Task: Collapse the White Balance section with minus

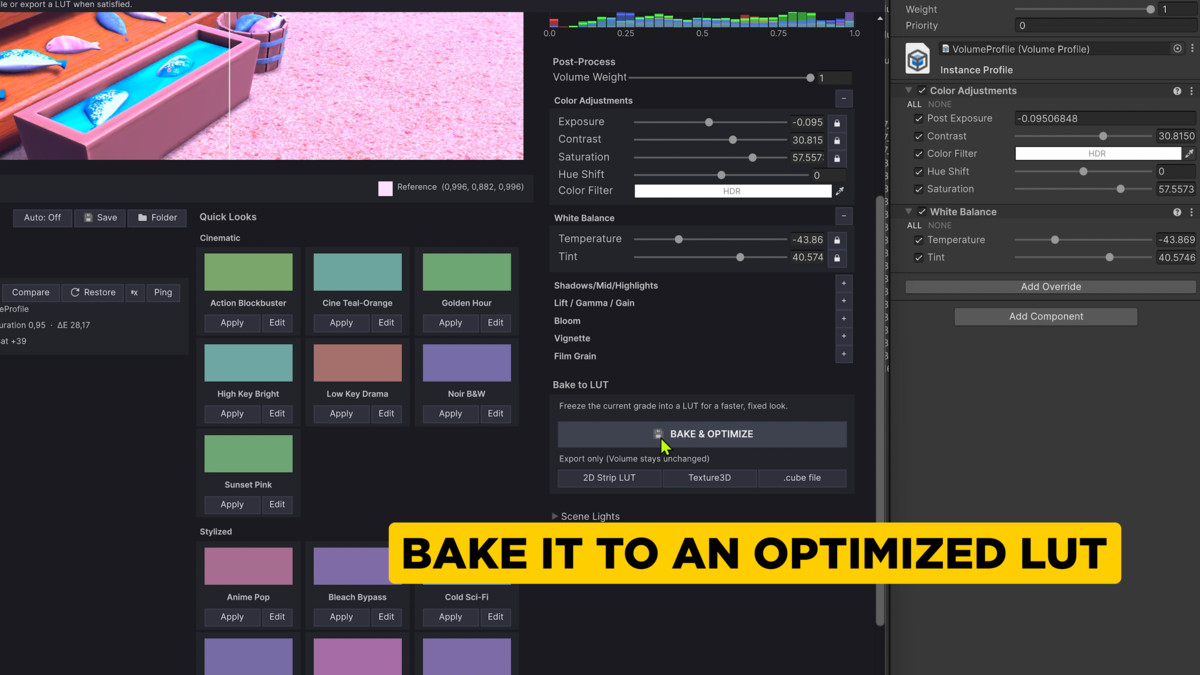Action: point(844,216)
